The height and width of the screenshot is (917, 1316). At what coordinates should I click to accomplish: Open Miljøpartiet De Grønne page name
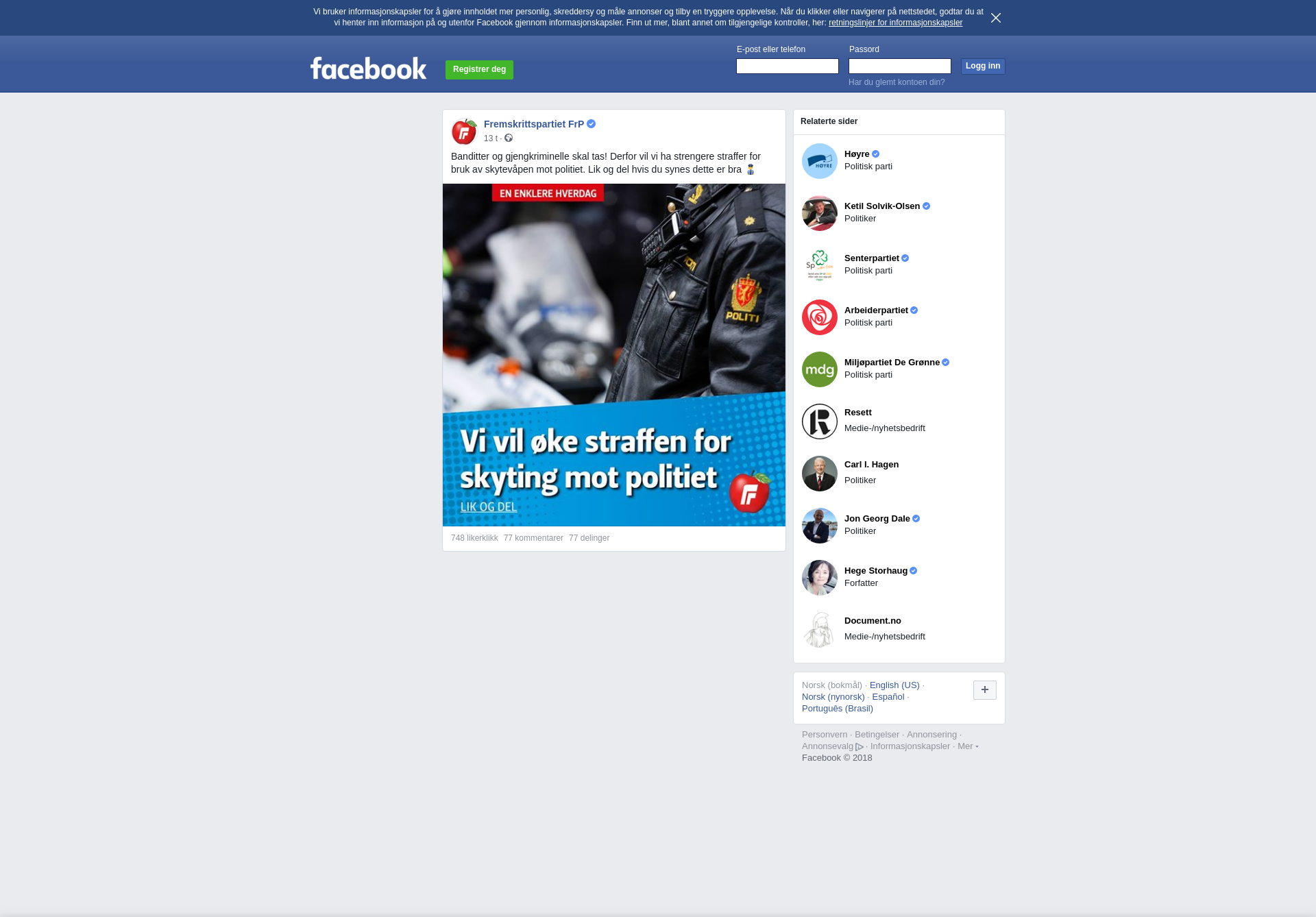[x=892, y=363]
